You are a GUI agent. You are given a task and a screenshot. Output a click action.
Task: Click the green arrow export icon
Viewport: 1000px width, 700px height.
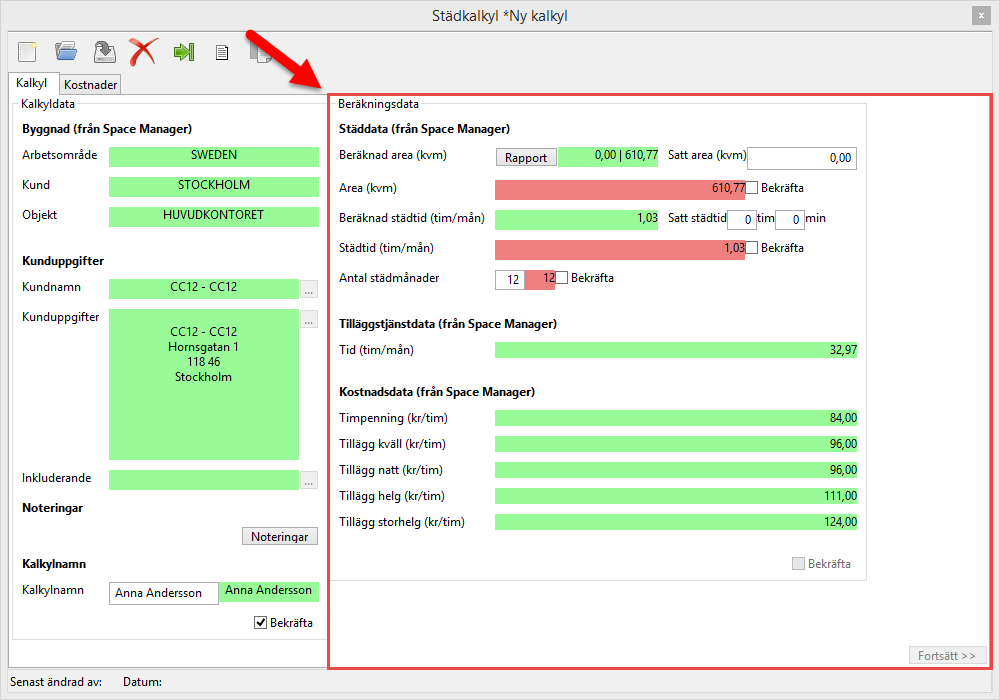click(183, 52)
